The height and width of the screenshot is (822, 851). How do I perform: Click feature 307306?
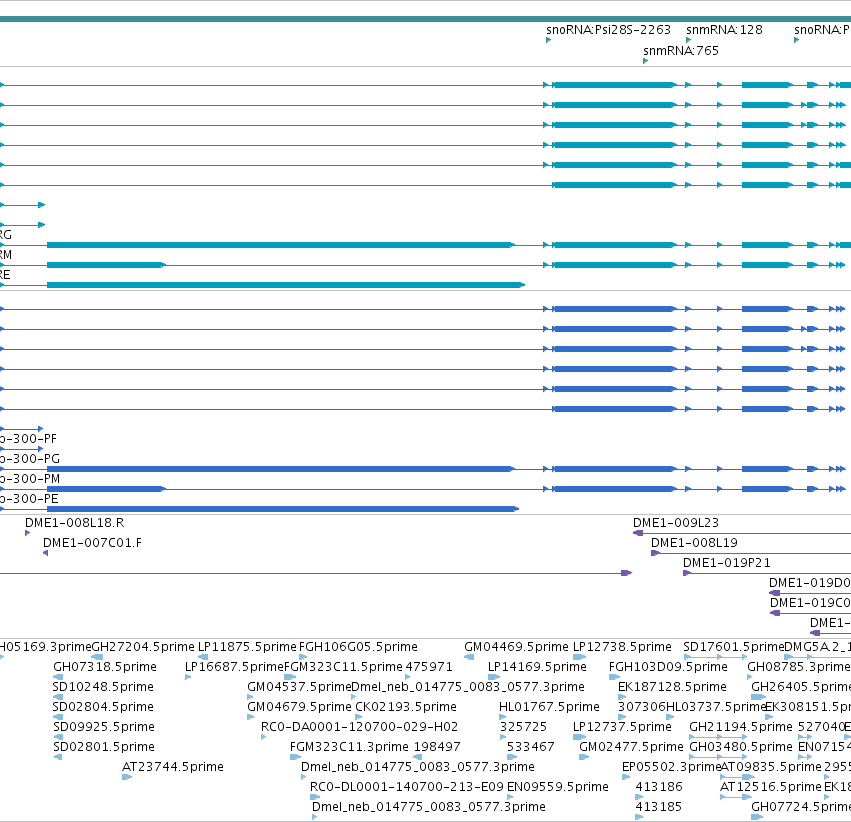(642, 708)
